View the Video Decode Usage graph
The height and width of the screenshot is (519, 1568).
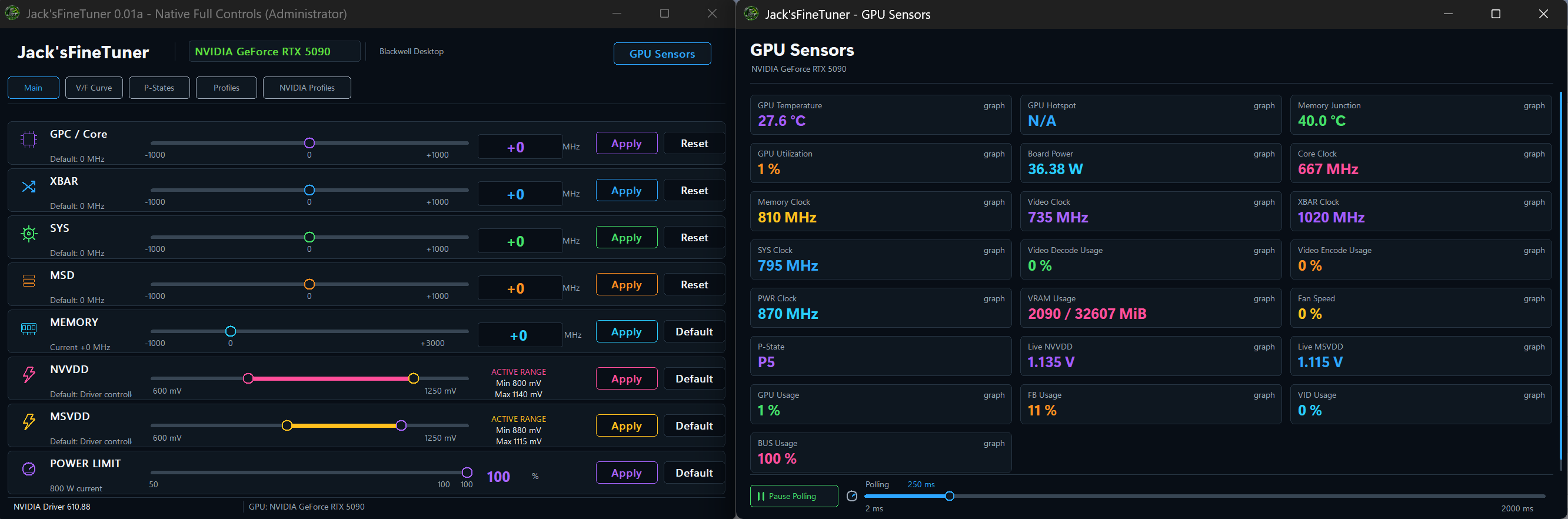pyautogui.click(x=1264, y=250)
